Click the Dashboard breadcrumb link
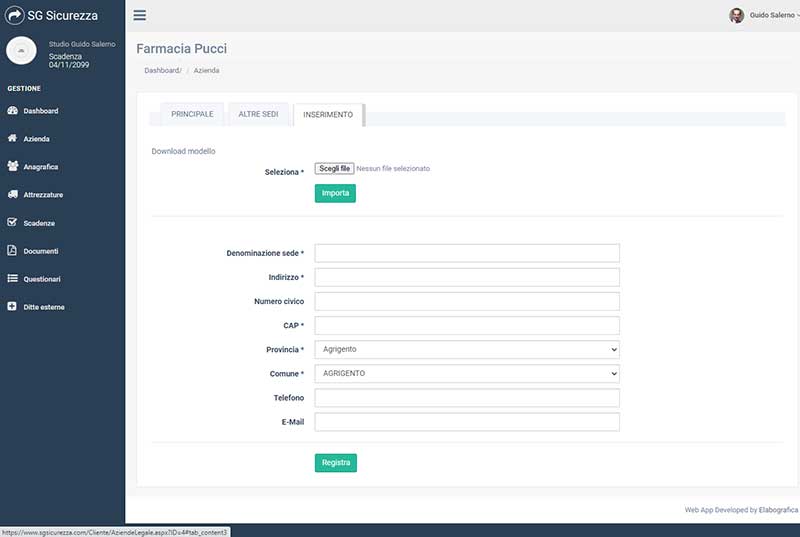 pos(162,70)
